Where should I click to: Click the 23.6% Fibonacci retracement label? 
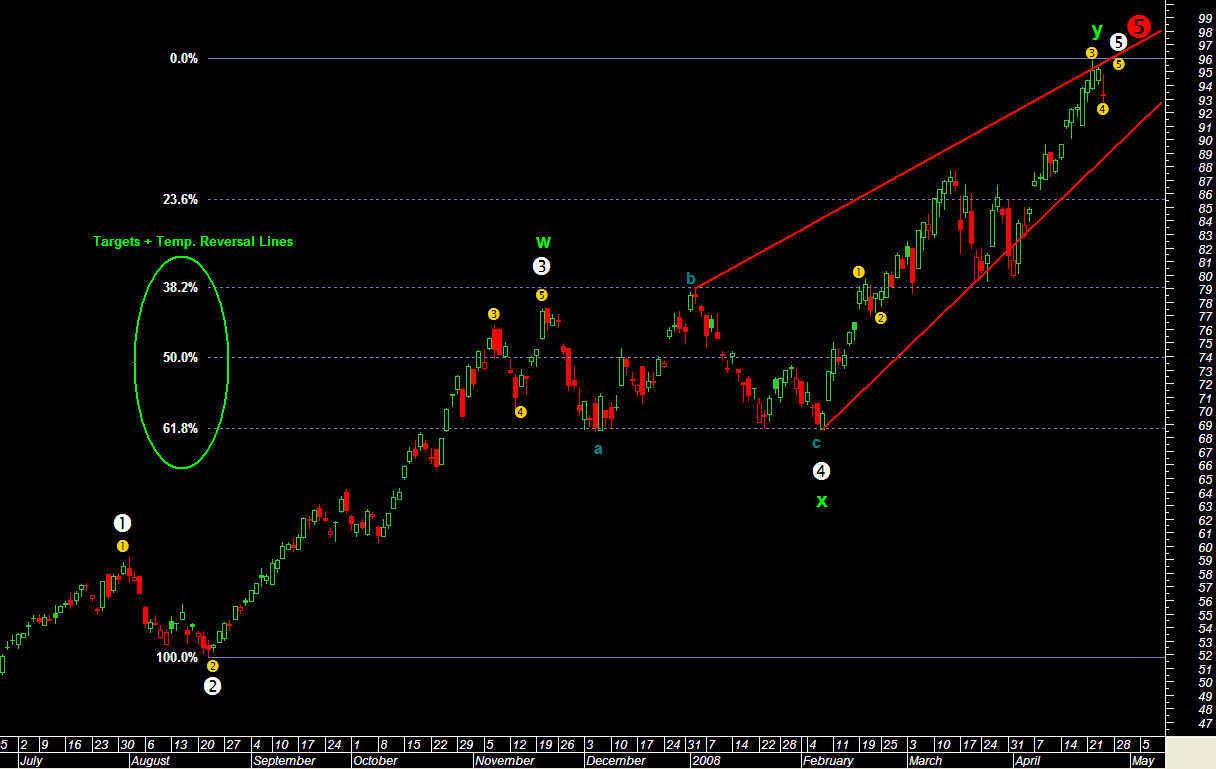[180, 200]
